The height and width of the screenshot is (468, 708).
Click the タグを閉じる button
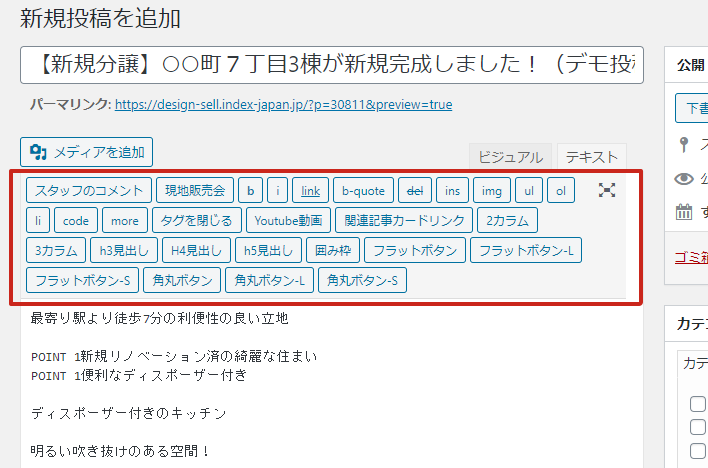point(196,220)
